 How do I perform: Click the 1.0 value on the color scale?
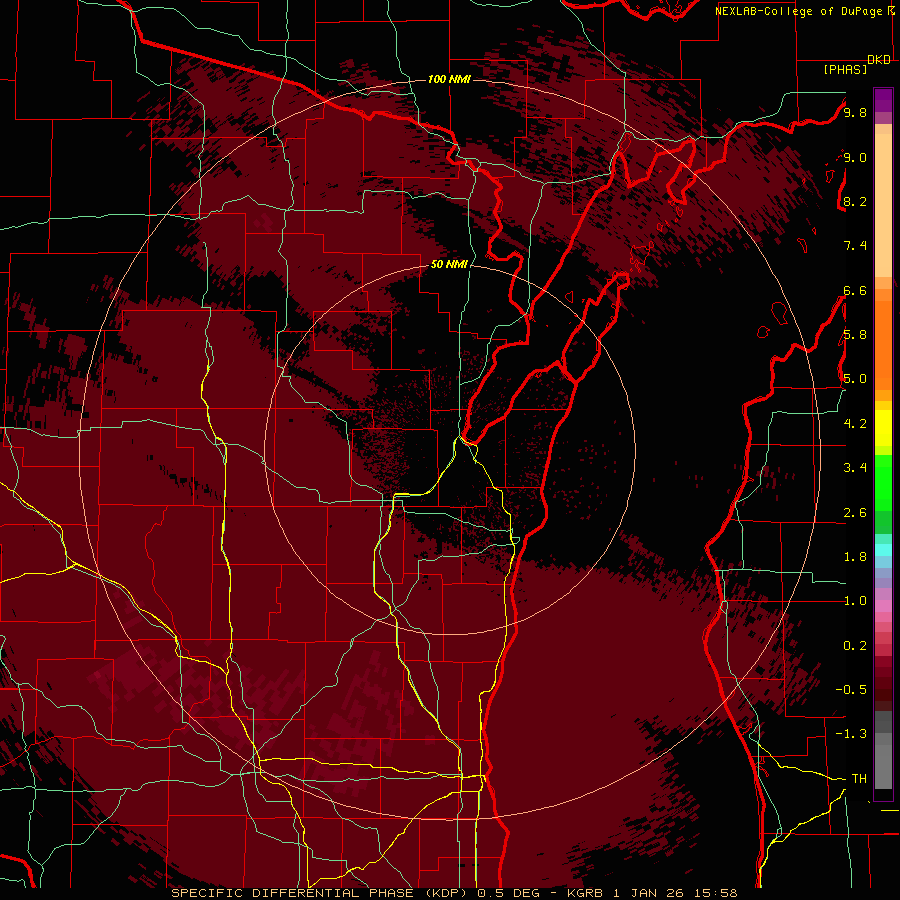pyautogui.click(x=855, y=601)
